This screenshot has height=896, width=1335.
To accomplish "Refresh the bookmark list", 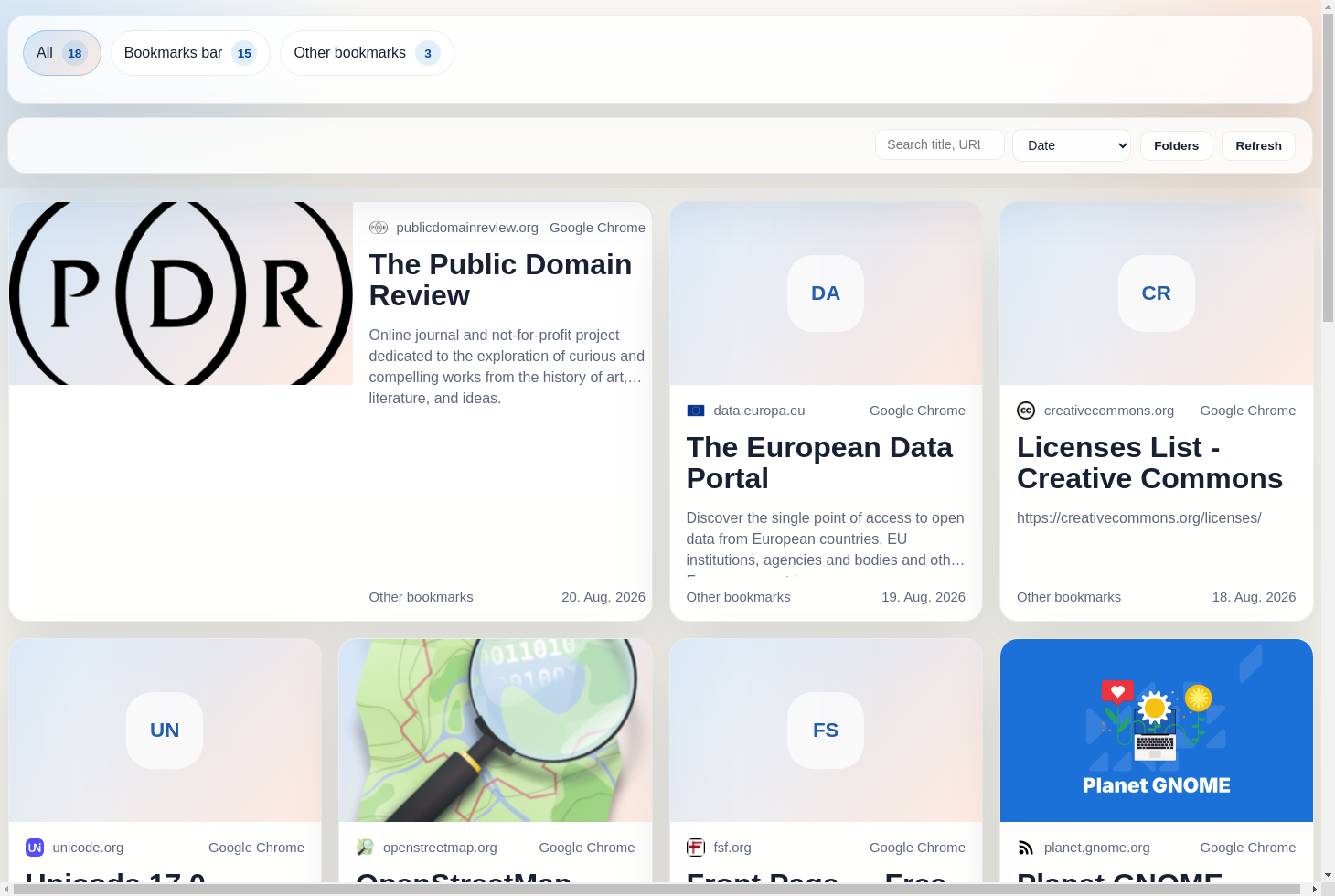I will tap(1258, 145).
